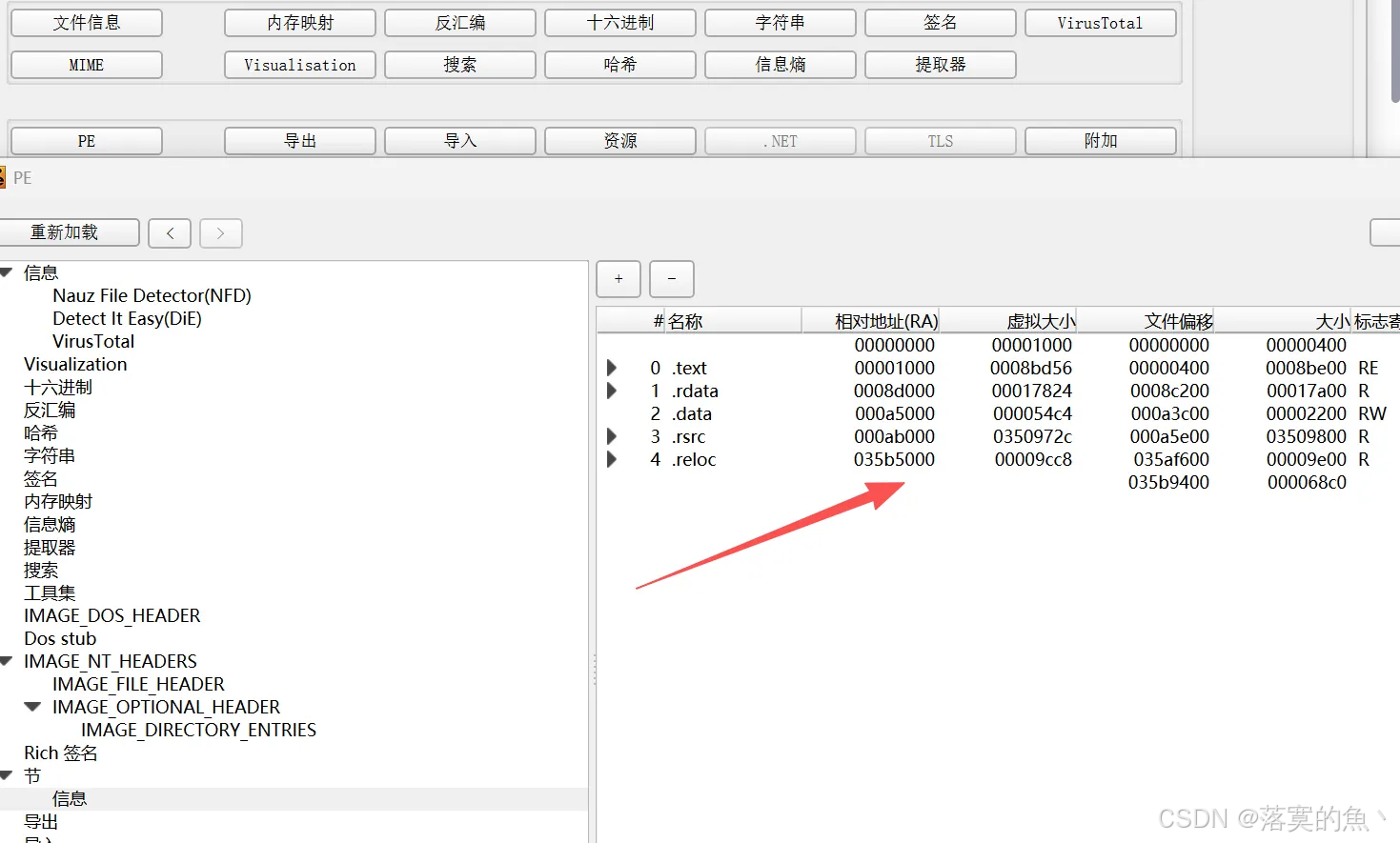Select the .data section name cell

[692, 413]
